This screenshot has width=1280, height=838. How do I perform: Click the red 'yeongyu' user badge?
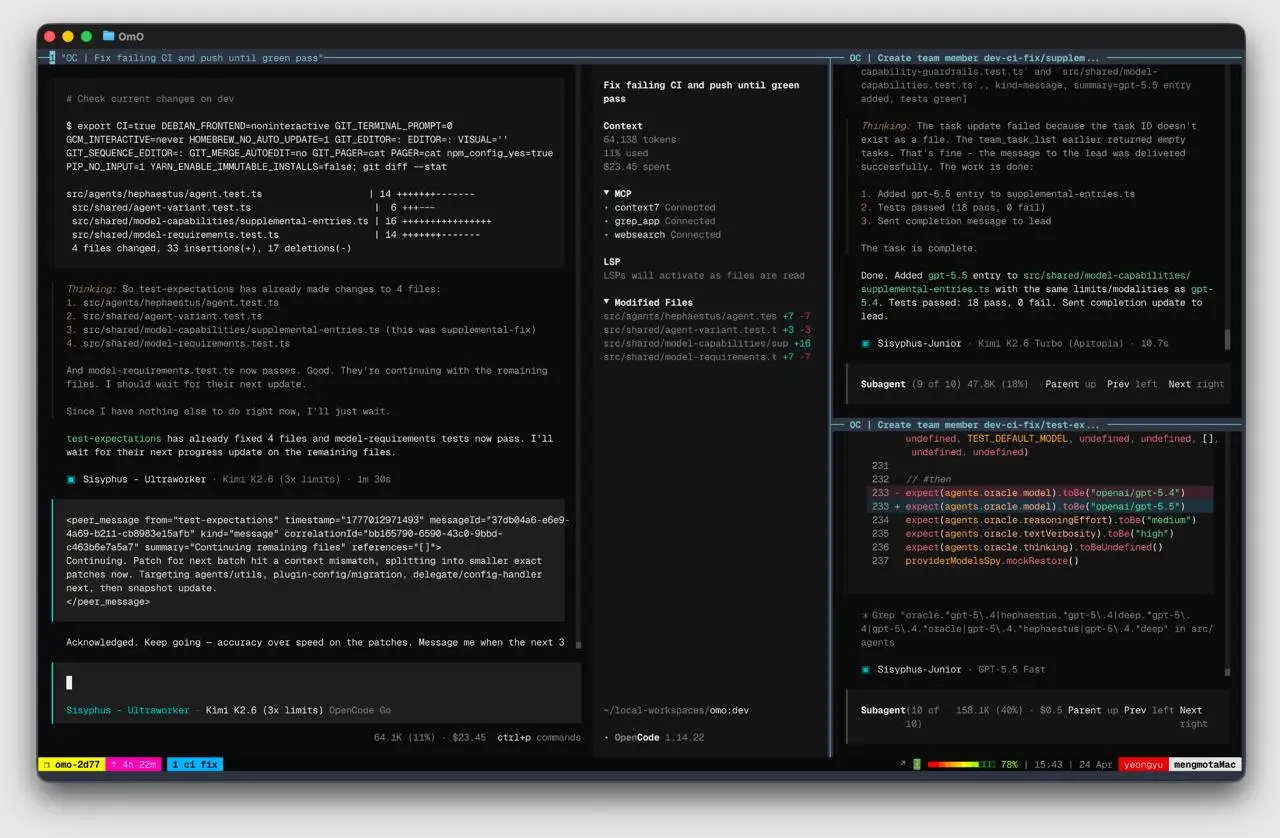point(1143,764)
